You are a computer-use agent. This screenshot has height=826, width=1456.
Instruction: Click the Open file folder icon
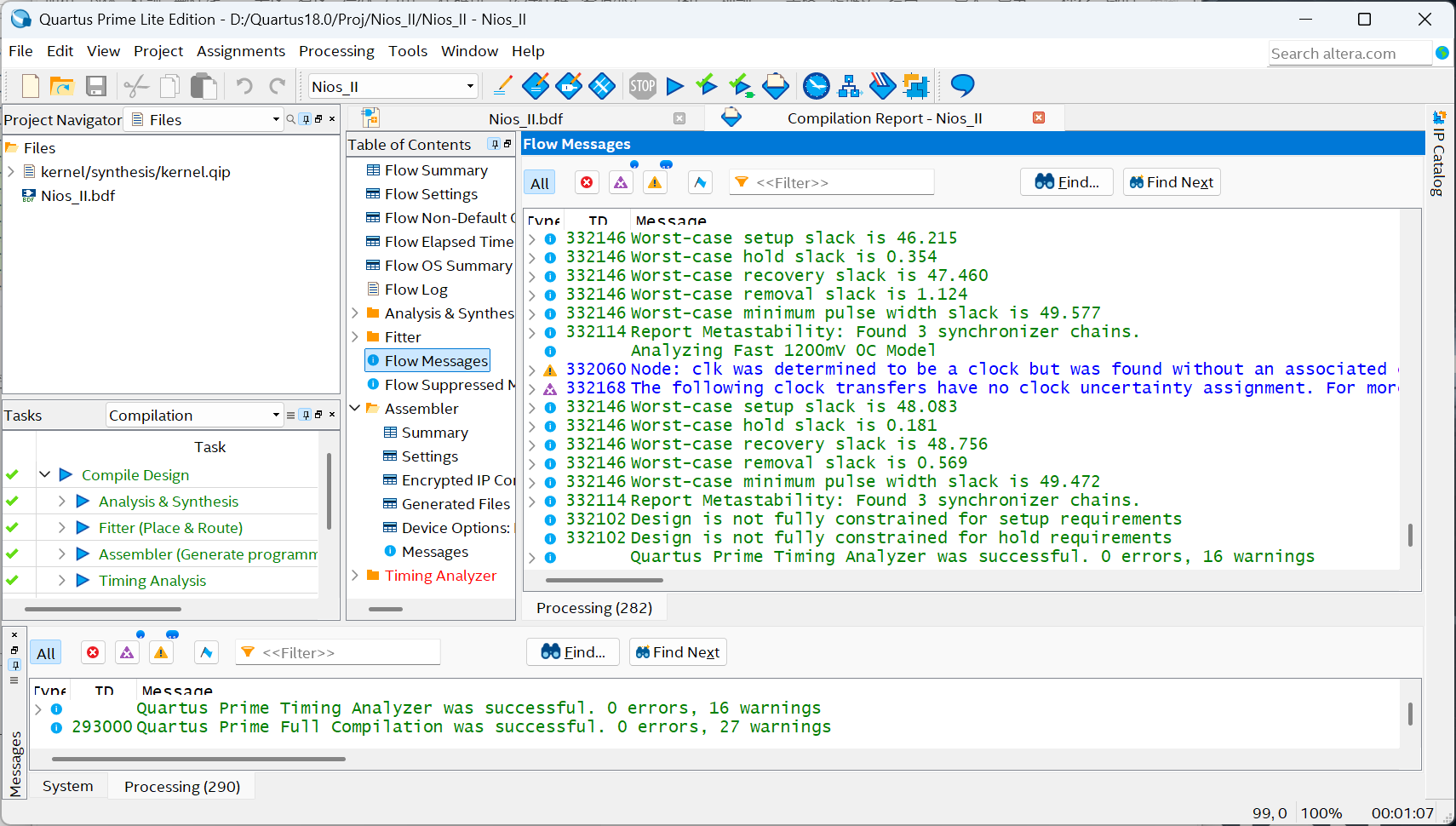[61, 86]
